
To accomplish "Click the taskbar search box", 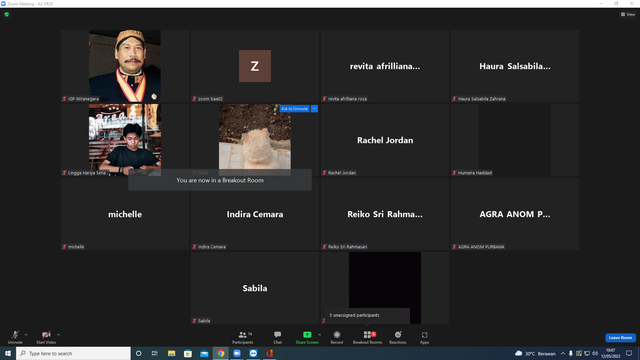I will pos(73,353).
